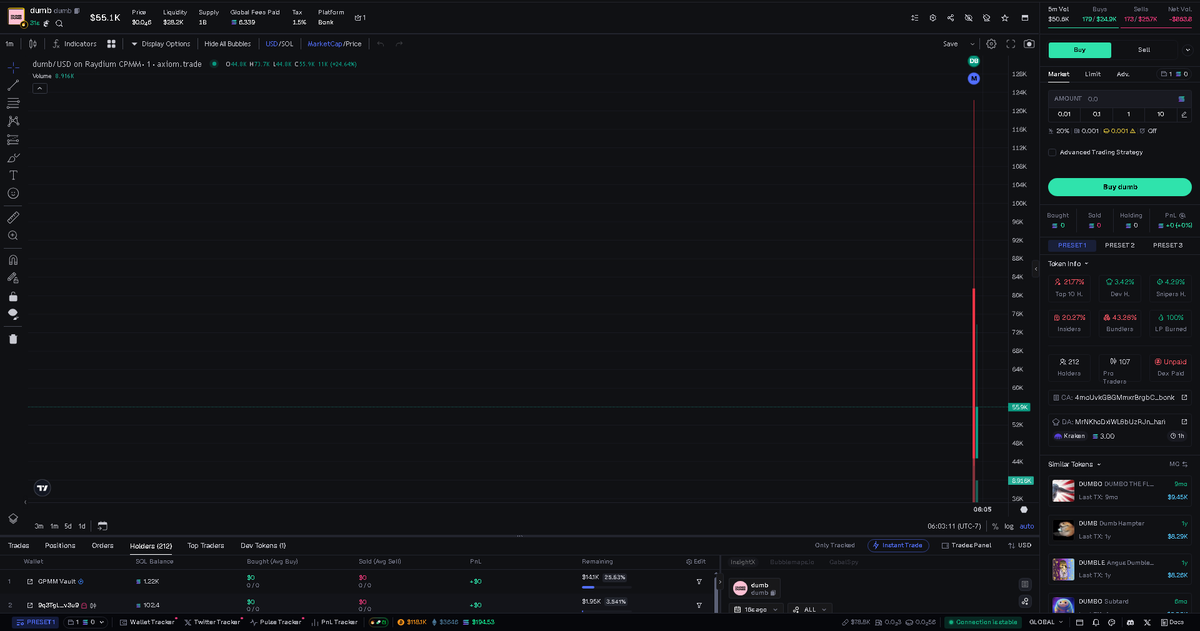Take a chart snapshot with camera icon
Viewport: 1200px width, 631px height.
pos(1029,44)
